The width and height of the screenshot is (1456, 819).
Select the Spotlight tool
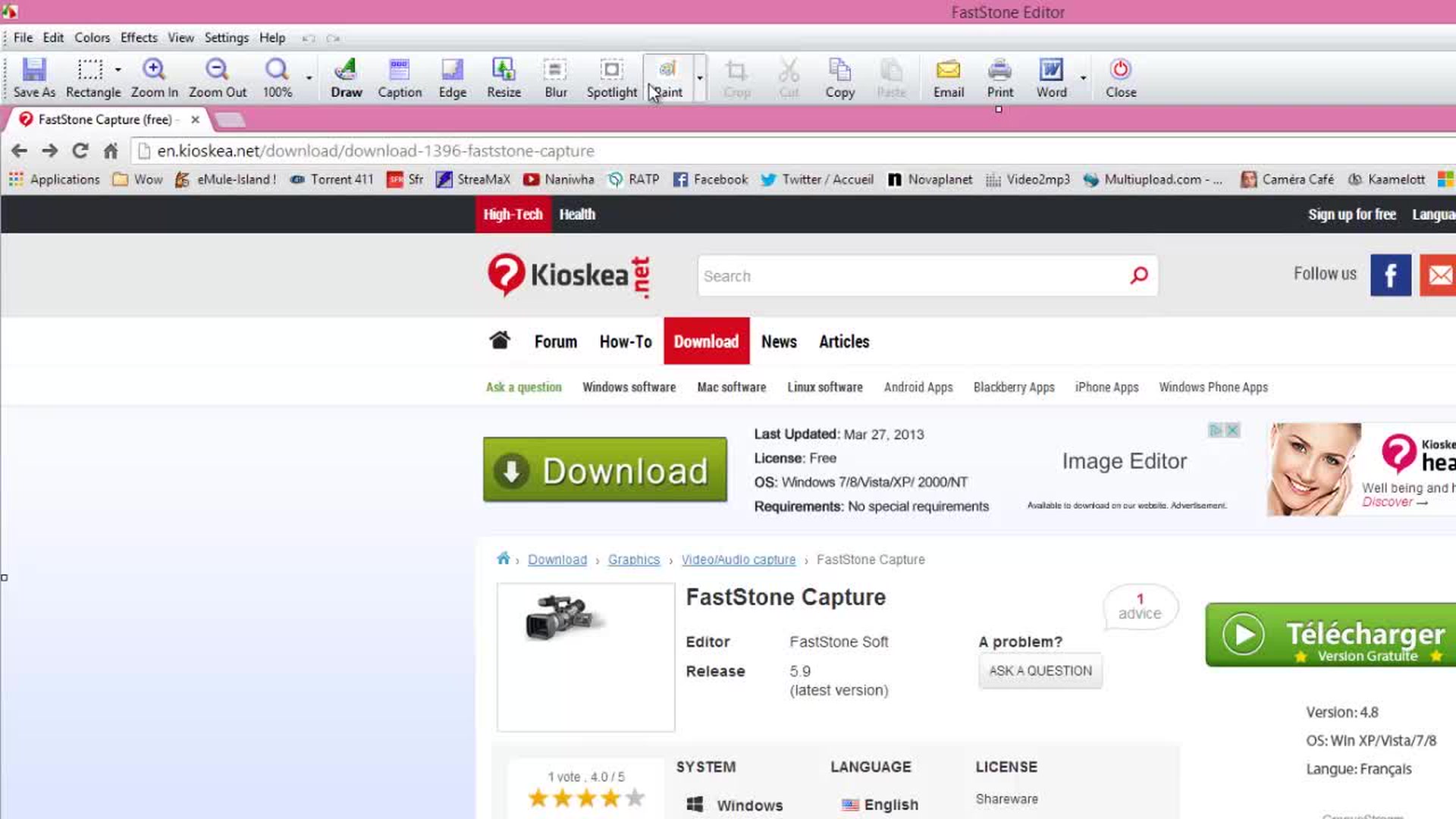(x=611, y=77)
